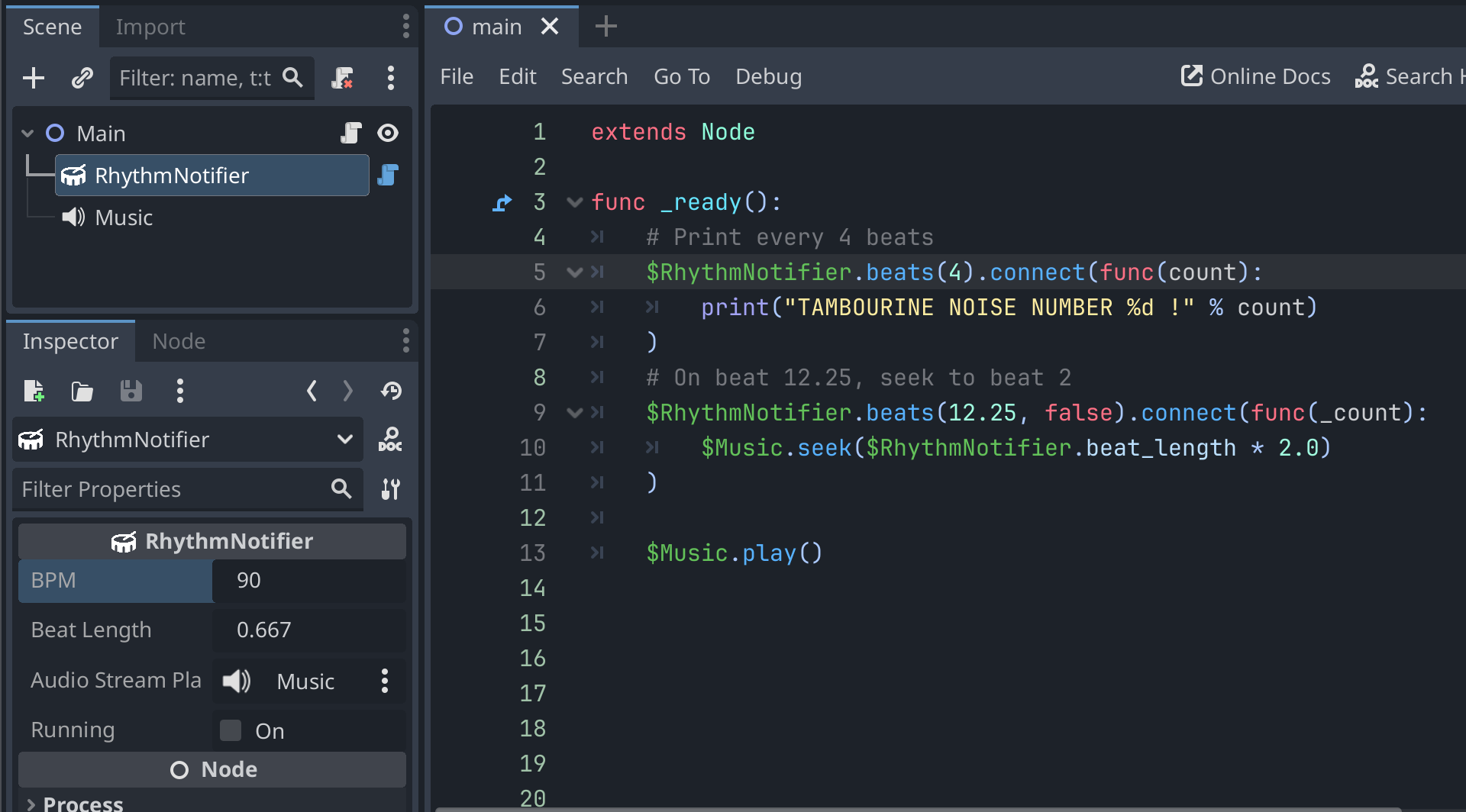Screen dimensions: 1466x812
Task: Click the word "extends" on line 1
Action: (638, 132)
